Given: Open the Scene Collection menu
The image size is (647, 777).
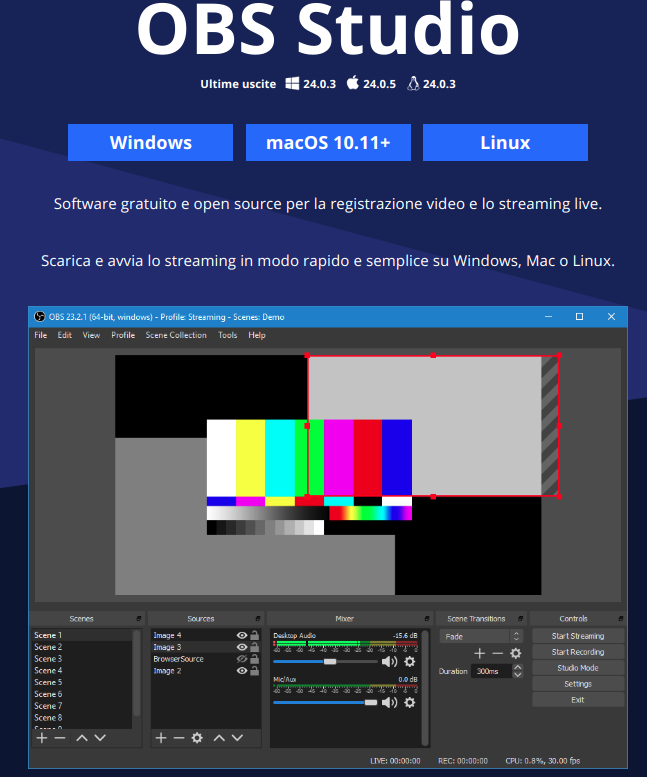Looking at the screenshot, I should click(x=176, y=335).
